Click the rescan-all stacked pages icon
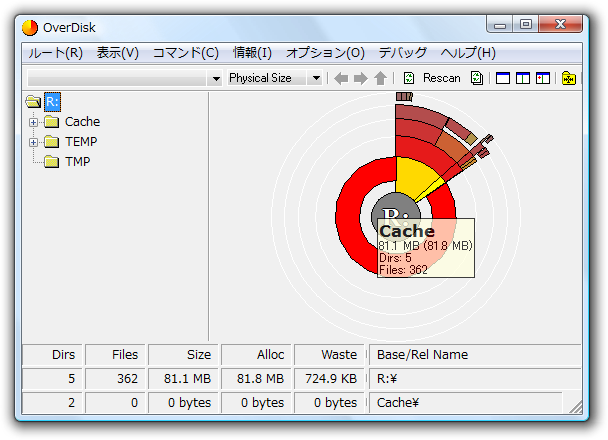 tap(477, 78)
